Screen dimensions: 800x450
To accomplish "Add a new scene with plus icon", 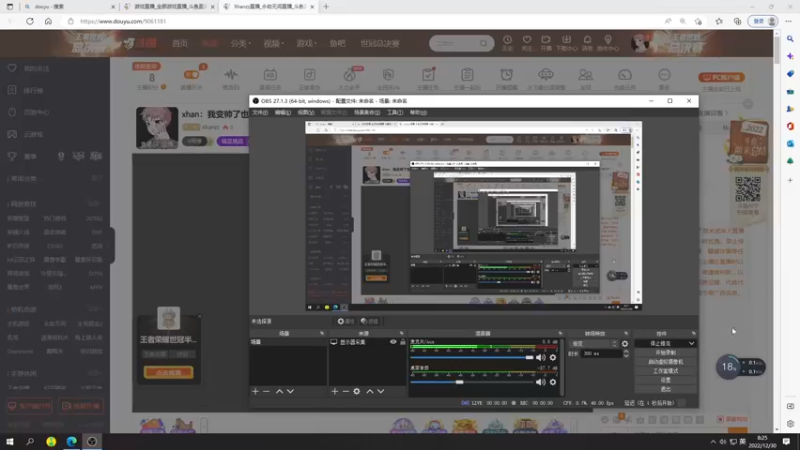I will coord(255,391).
